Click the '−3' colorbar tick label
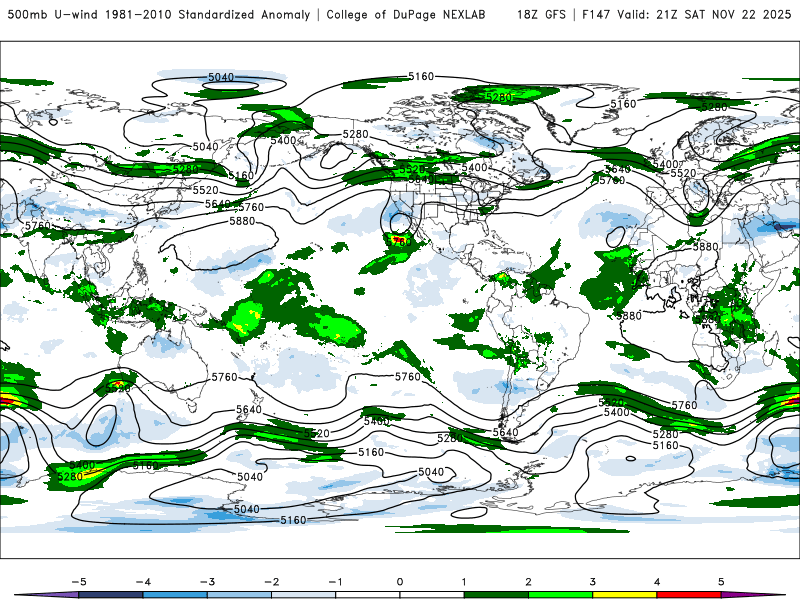This screenshot has width=800, height=600. [x=207, y=582]
